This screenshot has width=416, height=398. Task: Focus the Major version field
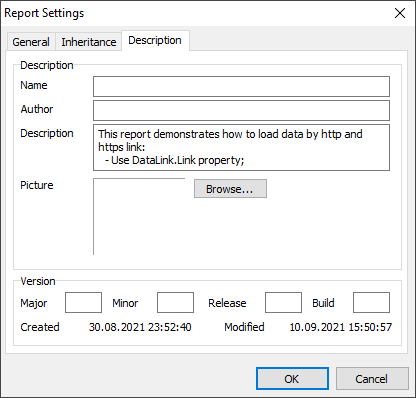click(83, 303)
